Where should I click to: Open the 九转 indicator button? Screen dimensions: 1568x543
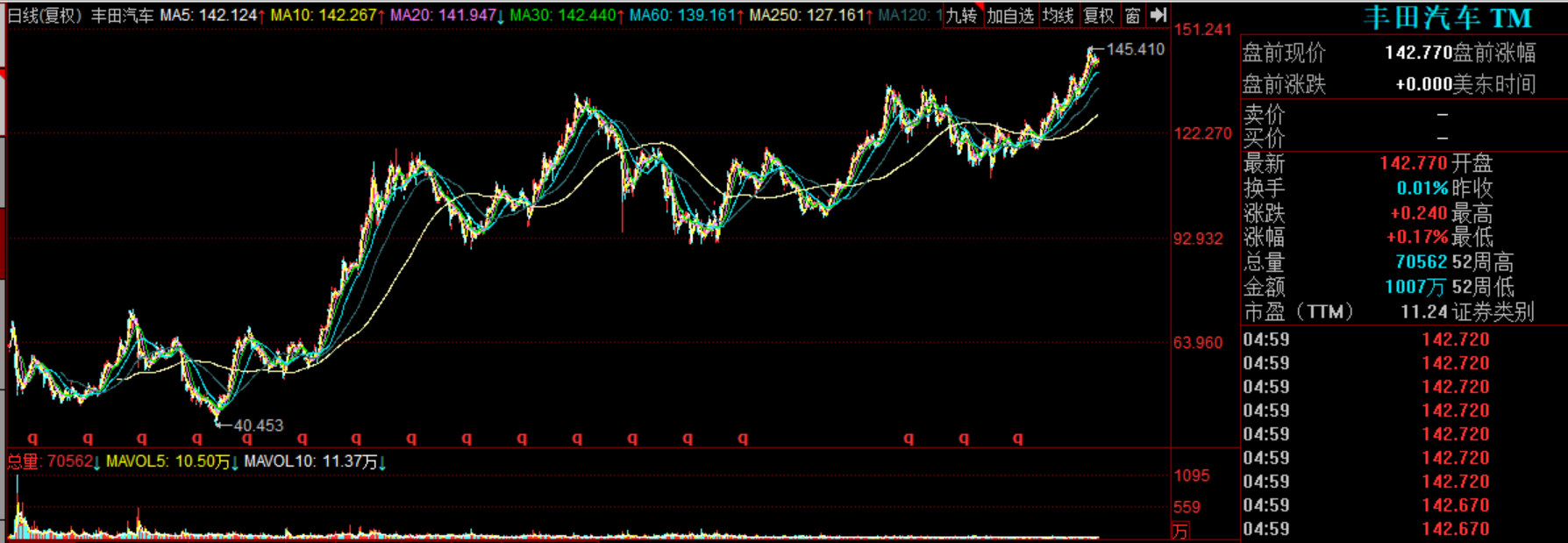click(962, 15)
